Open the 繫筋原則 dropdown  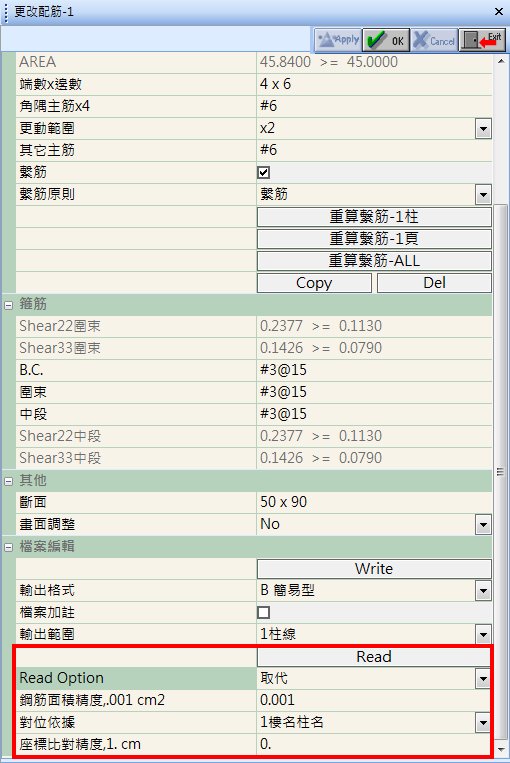coord(483,195)
